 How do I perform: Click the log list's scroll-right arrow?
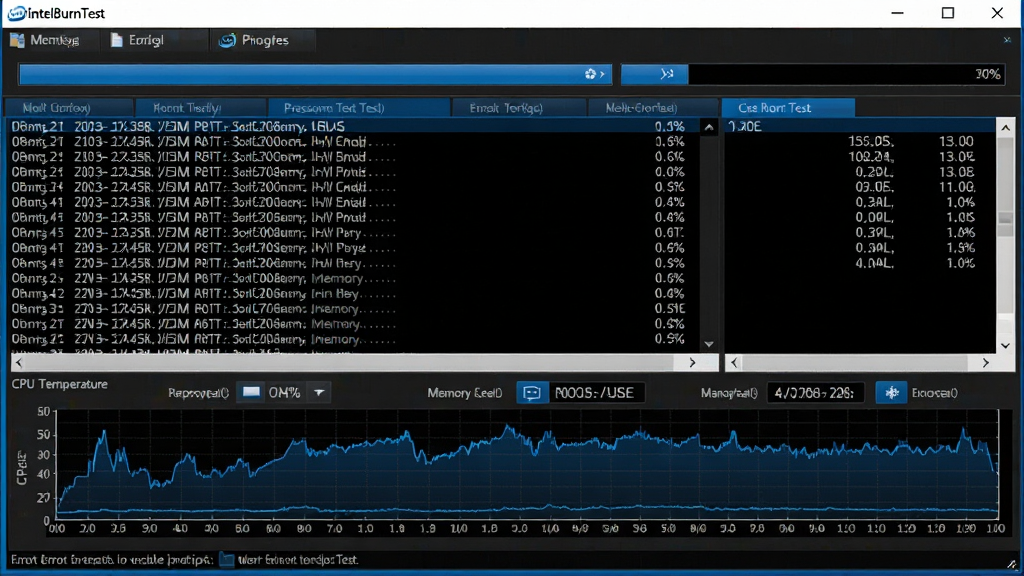point(692,362)
